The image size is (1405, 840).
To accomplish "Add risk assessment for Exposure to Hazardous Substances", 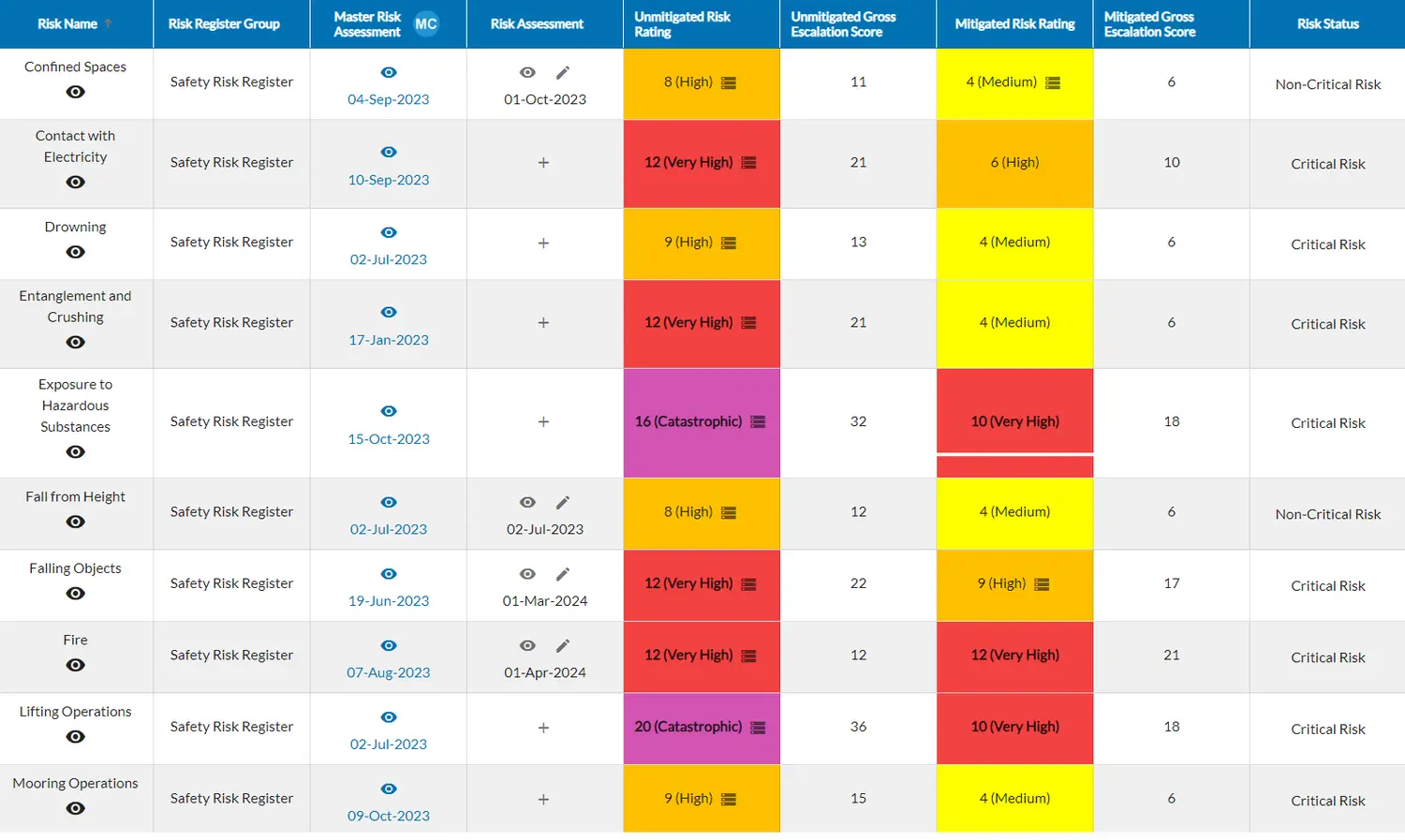I will [x=543, y=422].
